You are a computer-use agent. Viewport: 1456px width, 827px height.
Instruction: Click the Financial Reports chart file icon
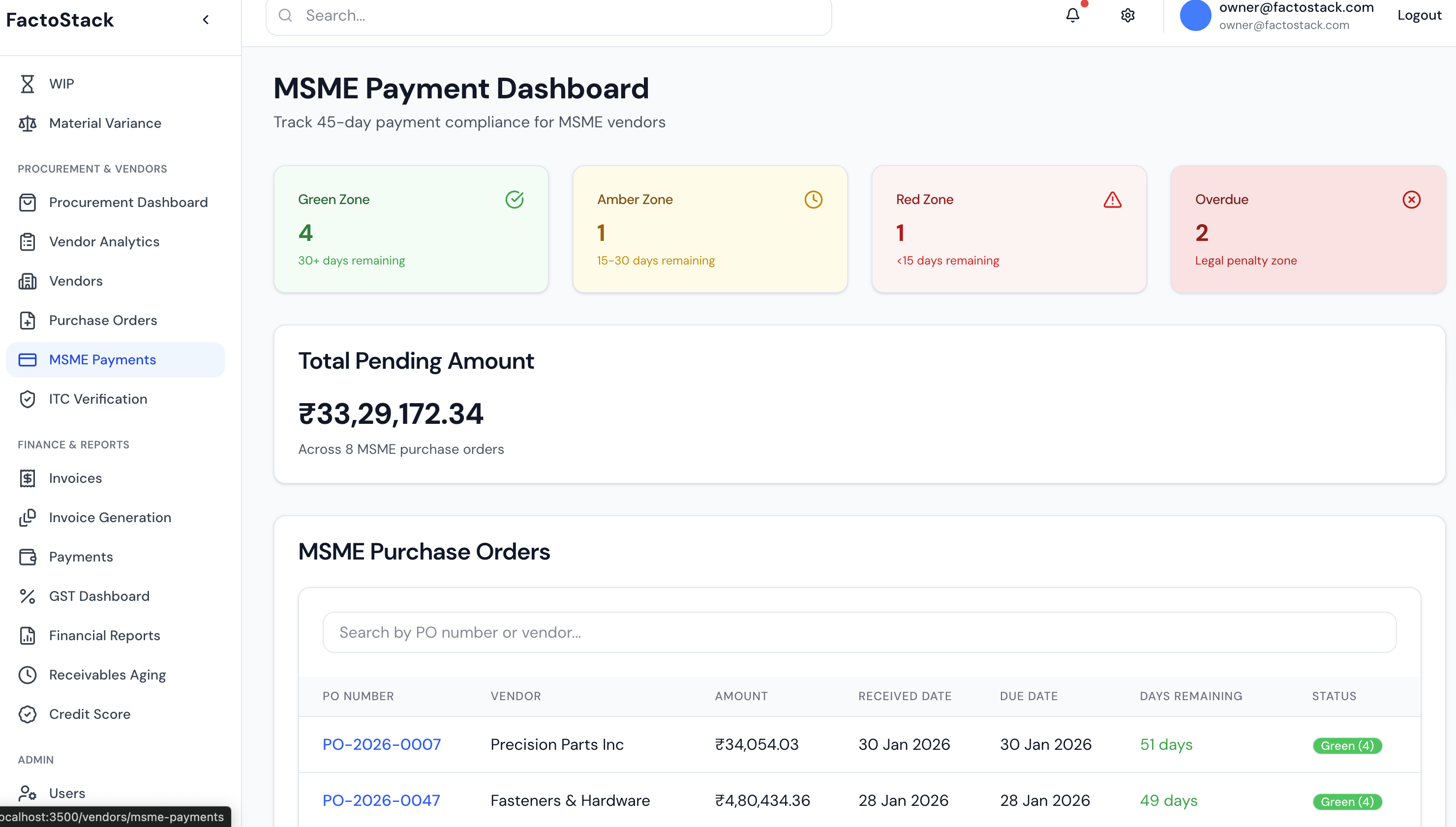click(27, 636)
